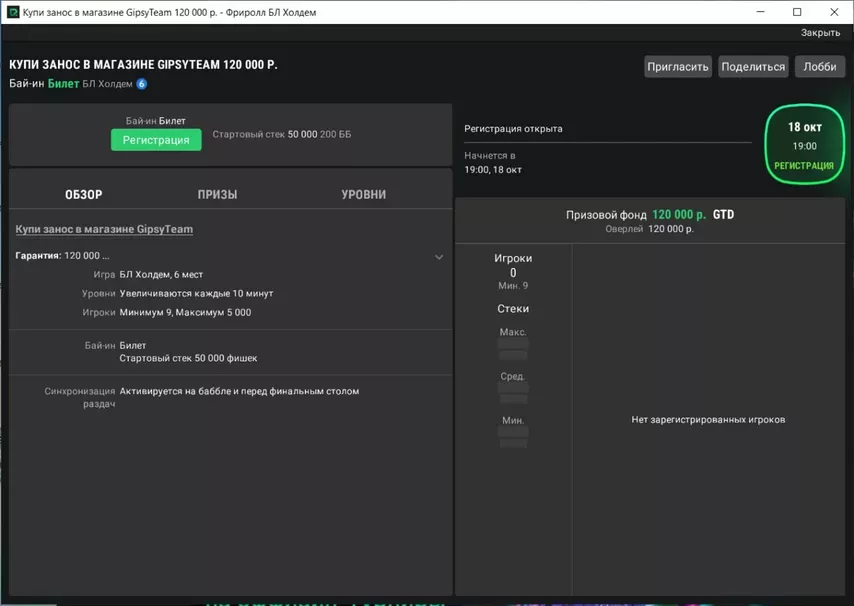
Task: Click the Закрыть link at top right
Action: [x=820, y=33]
